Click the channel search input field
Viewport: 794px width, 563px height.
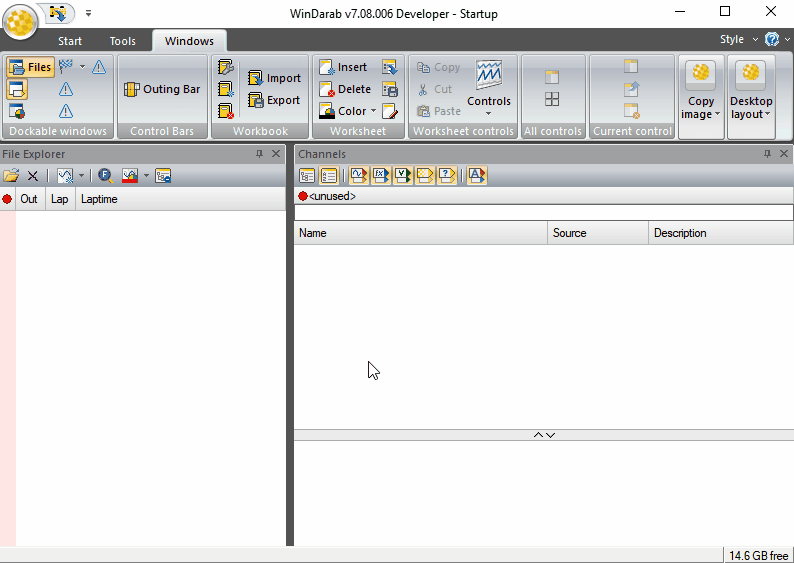click(544, 213)
